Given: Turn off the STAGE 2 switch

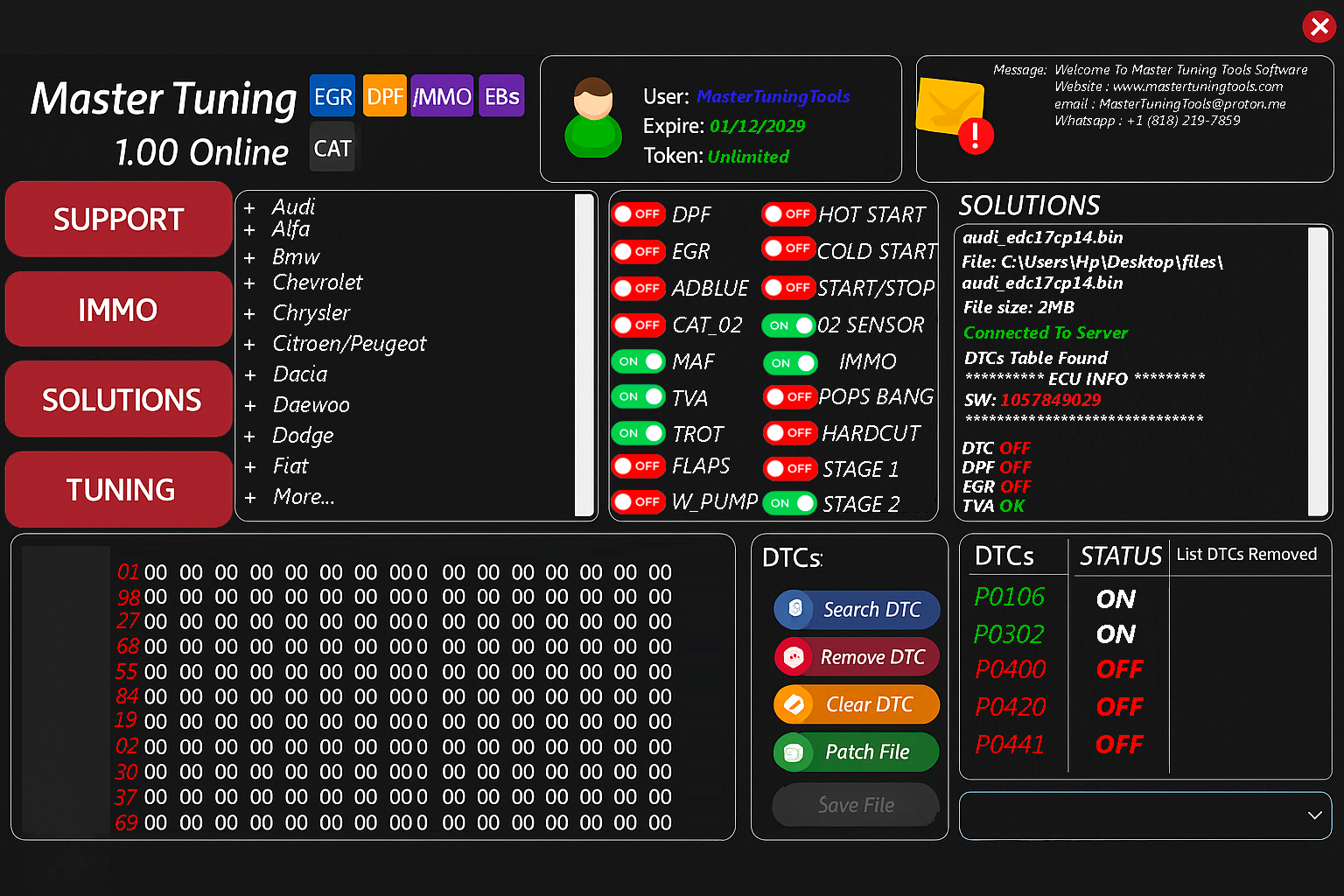Looking at the screenshot, I should (790, 503).
